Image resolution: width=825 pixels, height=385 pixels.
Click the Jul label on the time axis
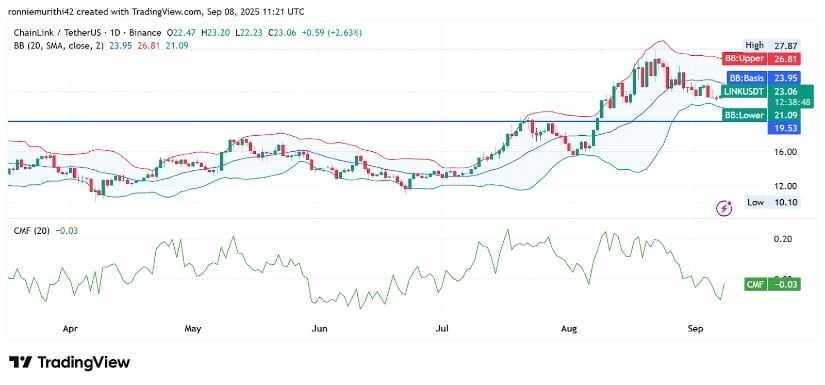[442, 329]
